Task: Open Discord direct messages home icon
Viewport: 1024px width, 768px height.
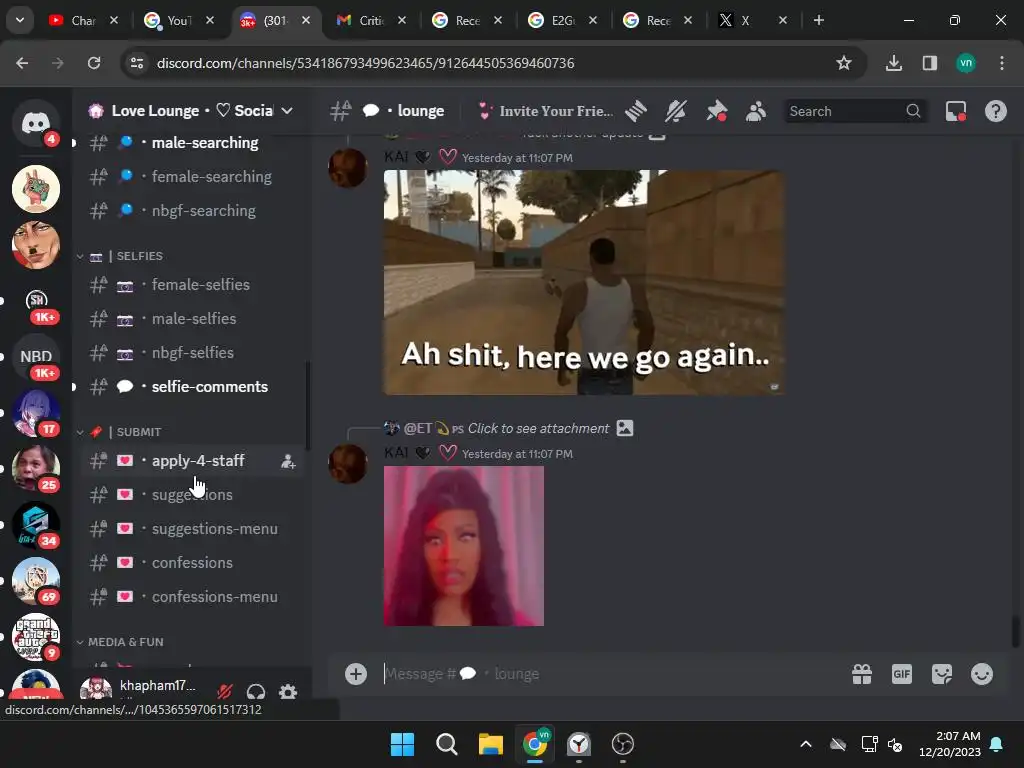Action: point(36,123)
